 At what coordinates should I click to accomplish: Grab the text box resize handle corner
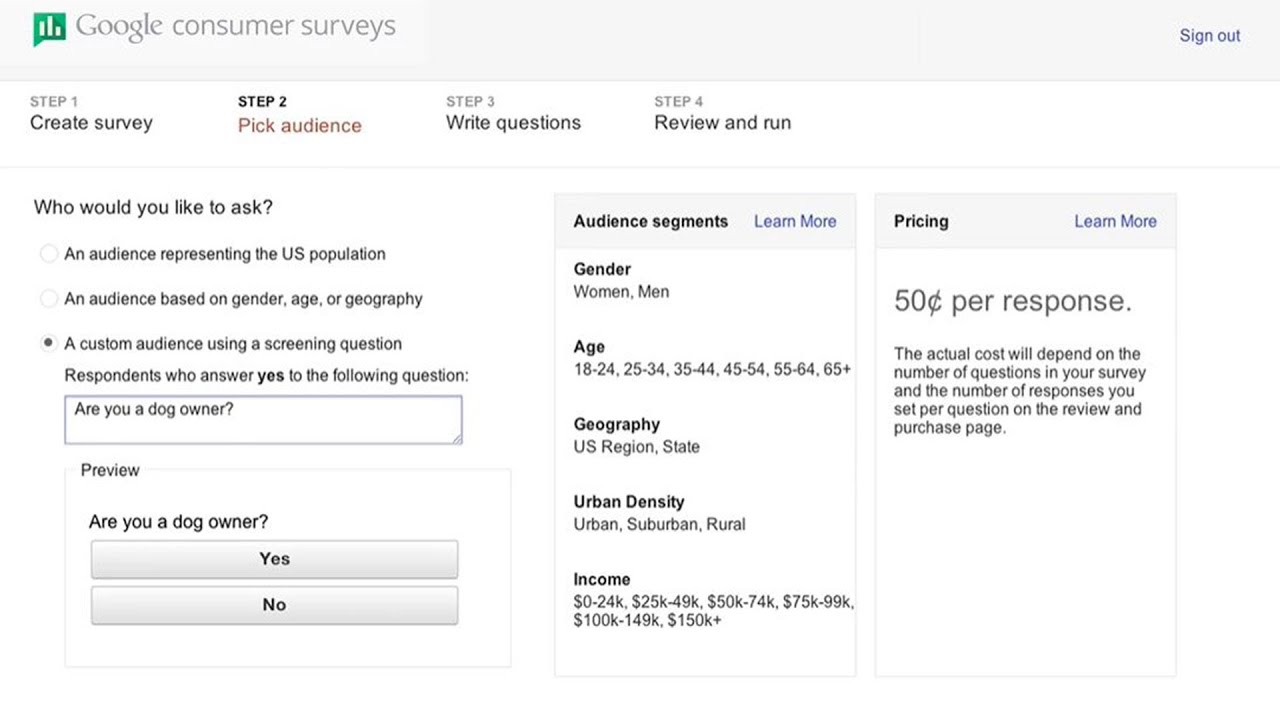coord(457,438)
